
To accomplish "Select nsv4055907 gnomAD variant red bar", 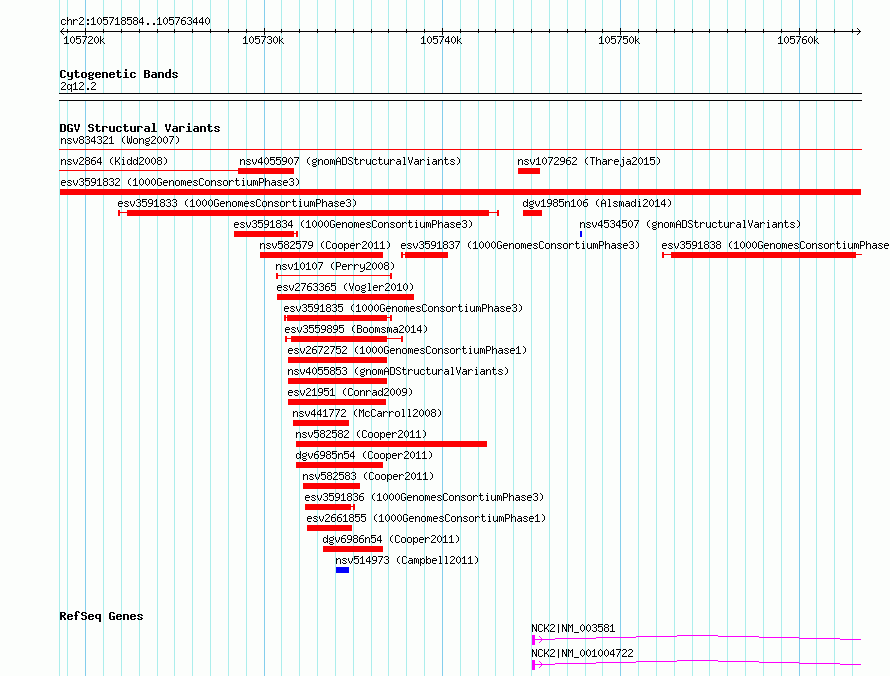I will [x=266, y=171].
